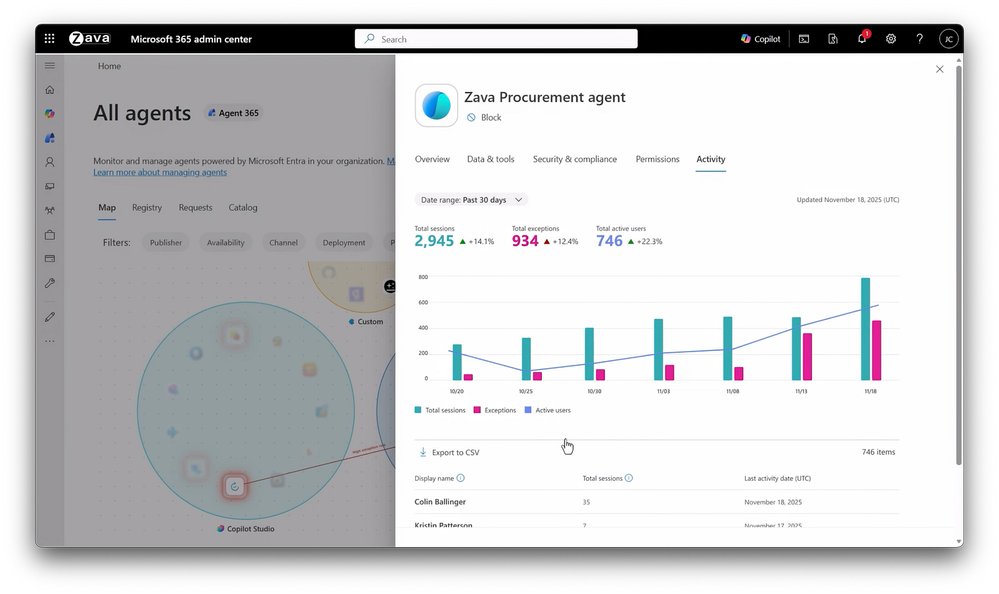Click the Home icon in sidebar
This screenshot has width=999, height=594.
coord(50,90)
